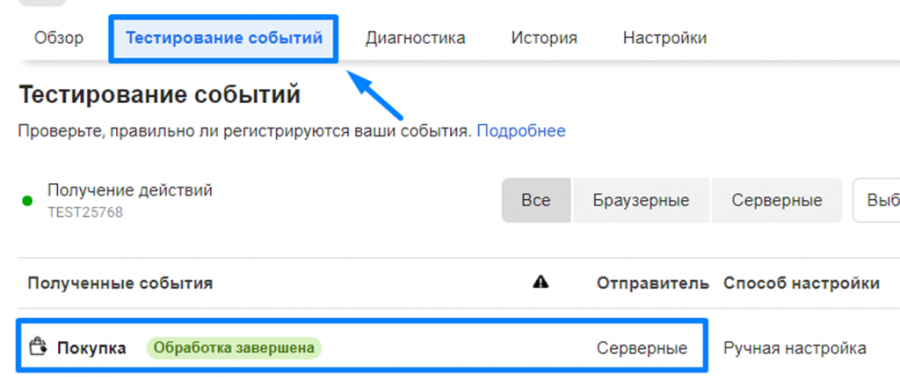Click the Ручная настройка cell

tap(794, 348)
